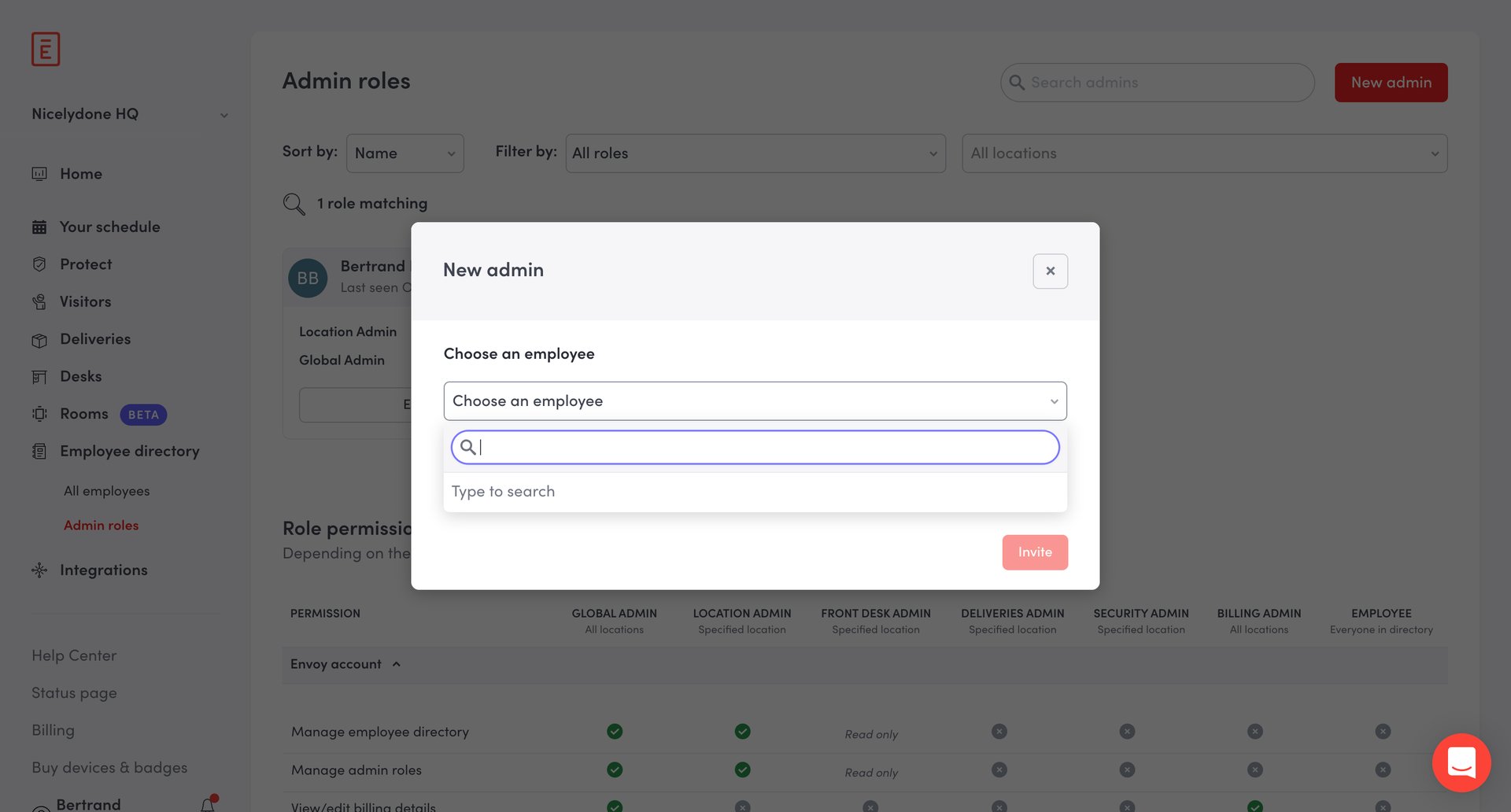Select the Protect shield icon in sidebar
The image size is (1511, 812).
point(40,264)
